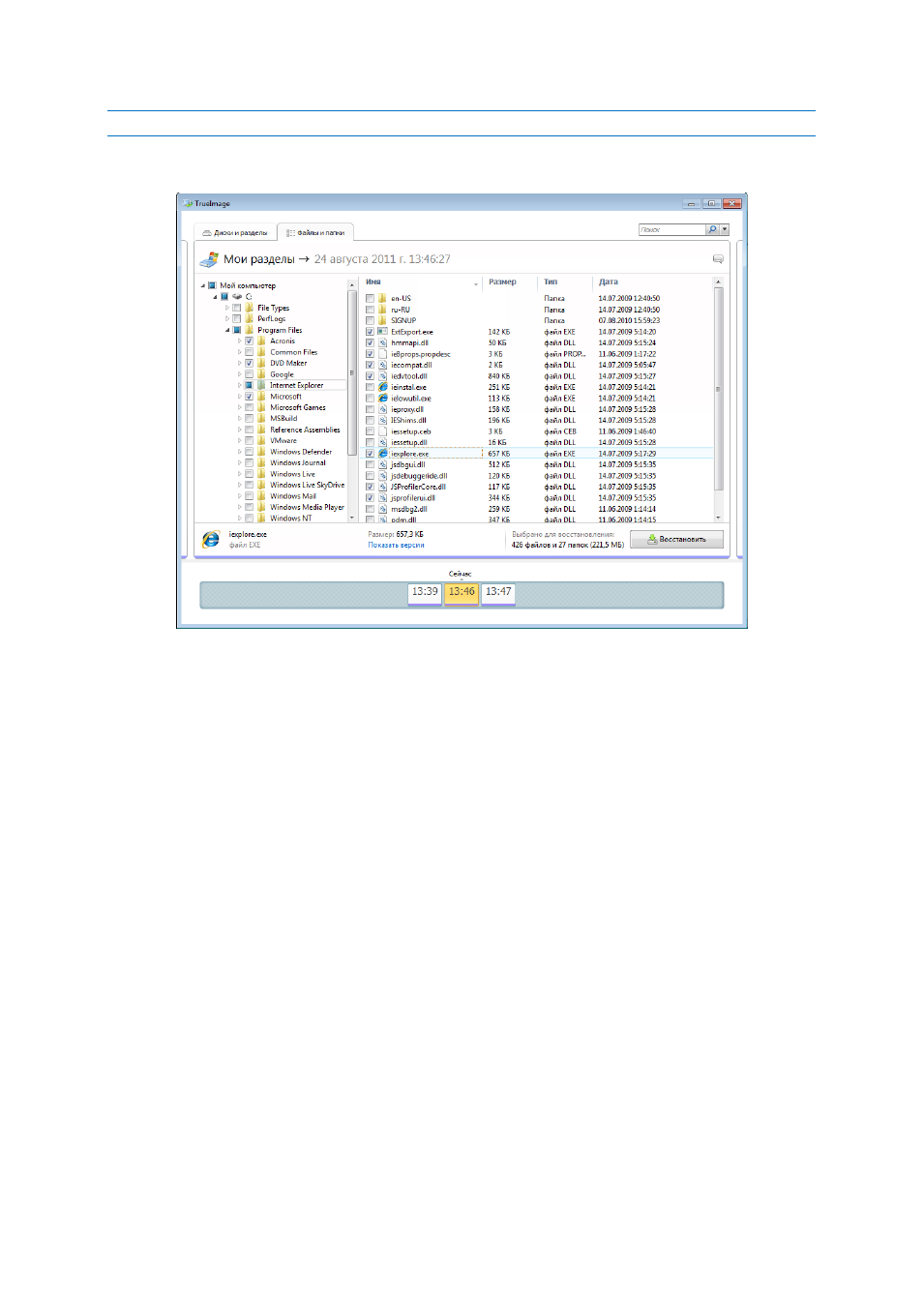
Task: Click the Восстановить button
Action: [676, 540]
